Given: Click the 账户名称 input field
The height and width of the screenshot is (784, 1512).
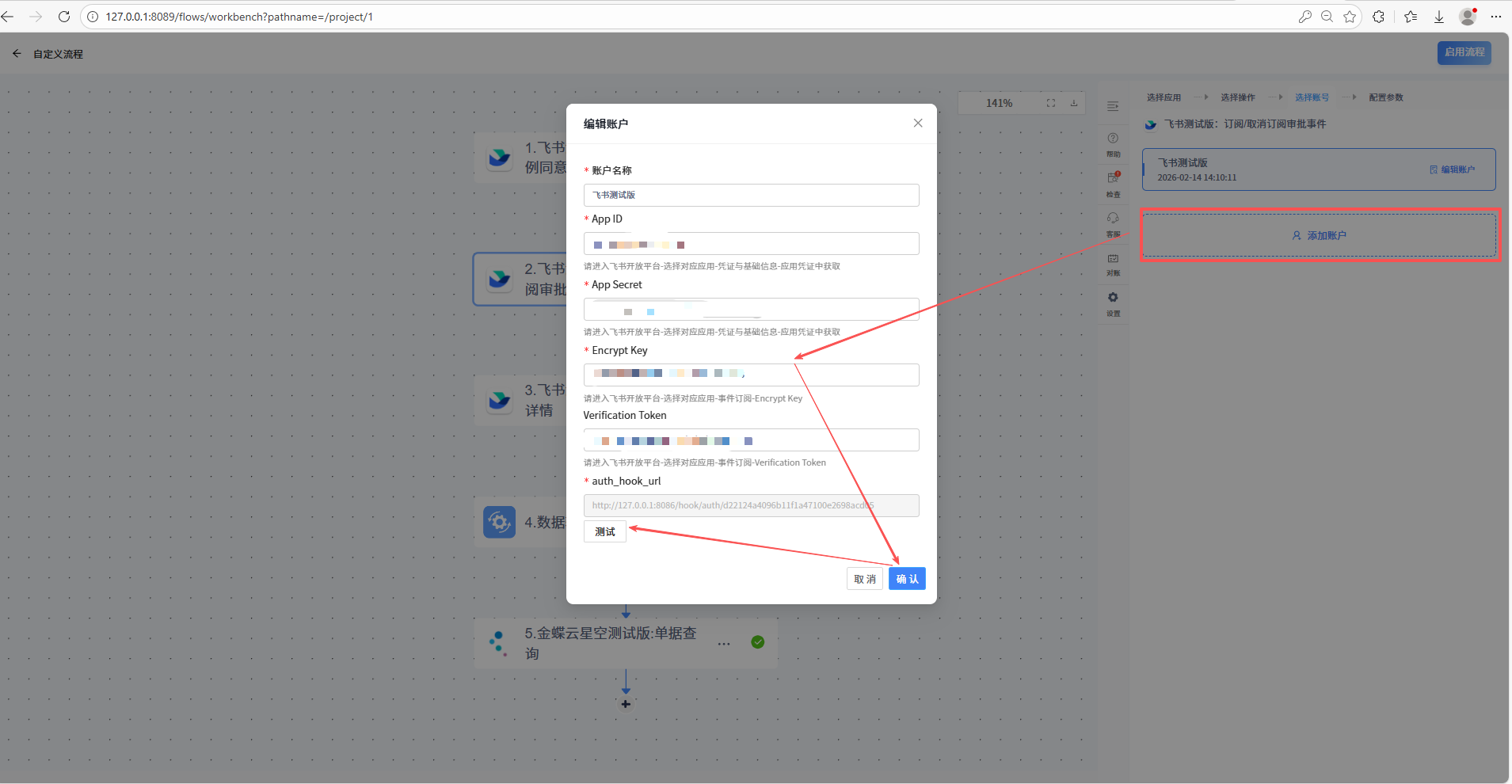Looking at the screenshot, I should (x=751, y=195).
